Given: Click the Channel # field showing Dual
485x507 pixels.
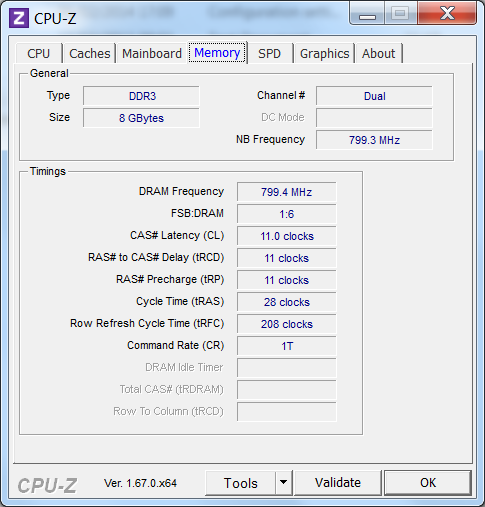Looking at the screenshot, I should (374, 96).
